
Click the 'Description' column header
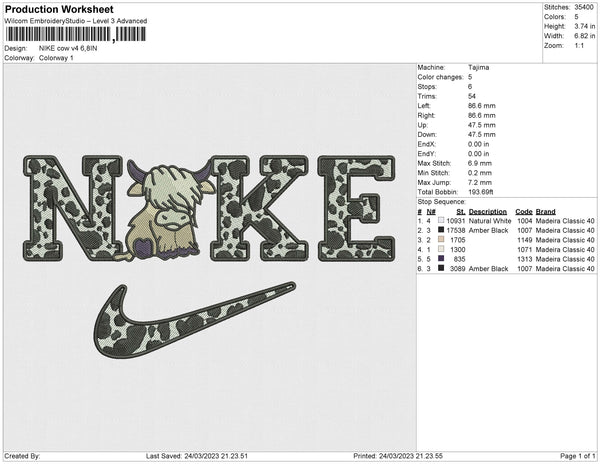point(488,212)
